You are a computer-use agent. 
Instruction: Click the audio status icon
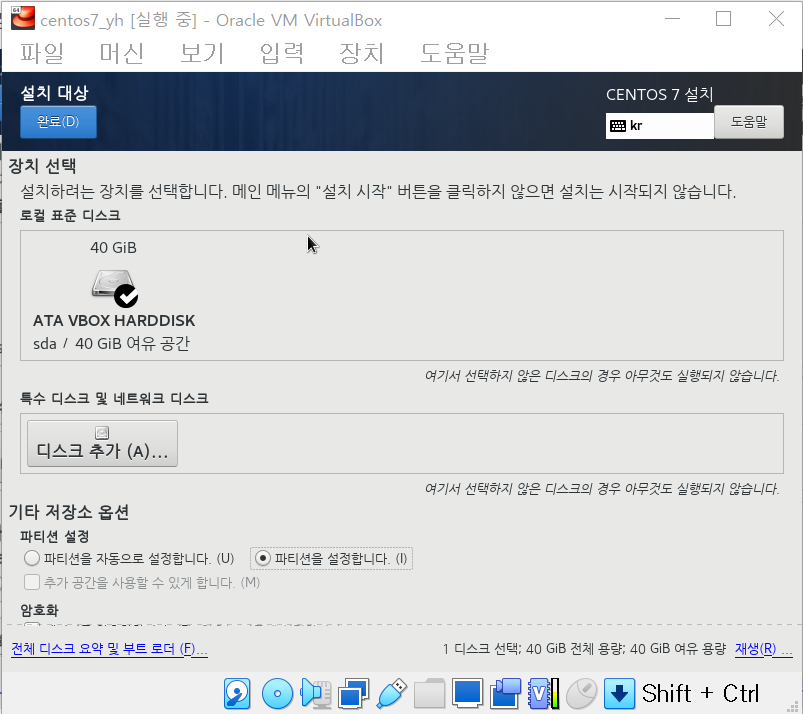316,694
